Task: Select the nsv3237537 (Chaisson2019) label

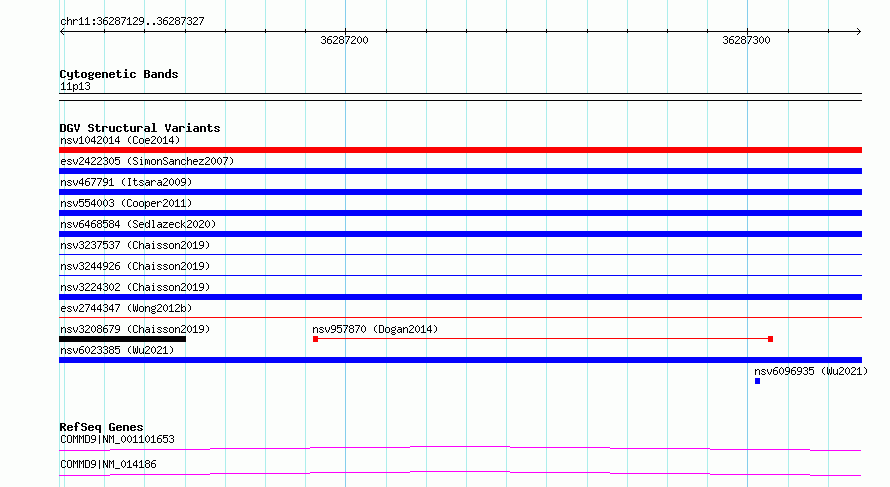Action: [x=135, y=245]
